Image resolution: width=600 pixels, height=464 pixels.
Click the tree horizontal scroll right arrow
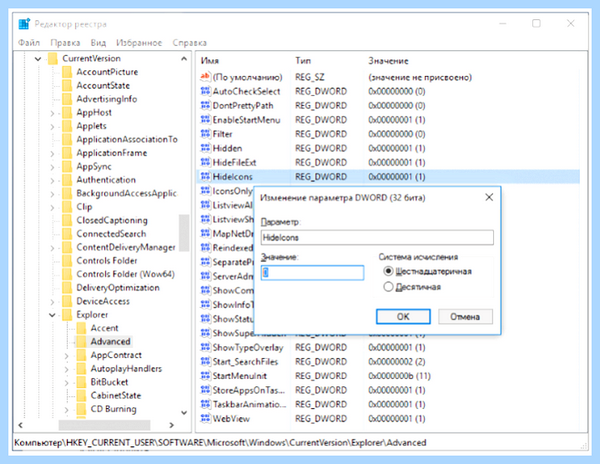(x=171, y=425)
